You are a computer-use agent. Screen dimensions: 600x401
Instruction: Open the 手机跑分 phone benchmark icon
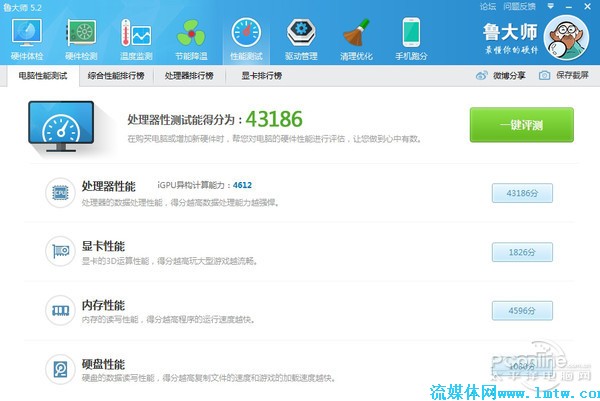coord(408,37)
